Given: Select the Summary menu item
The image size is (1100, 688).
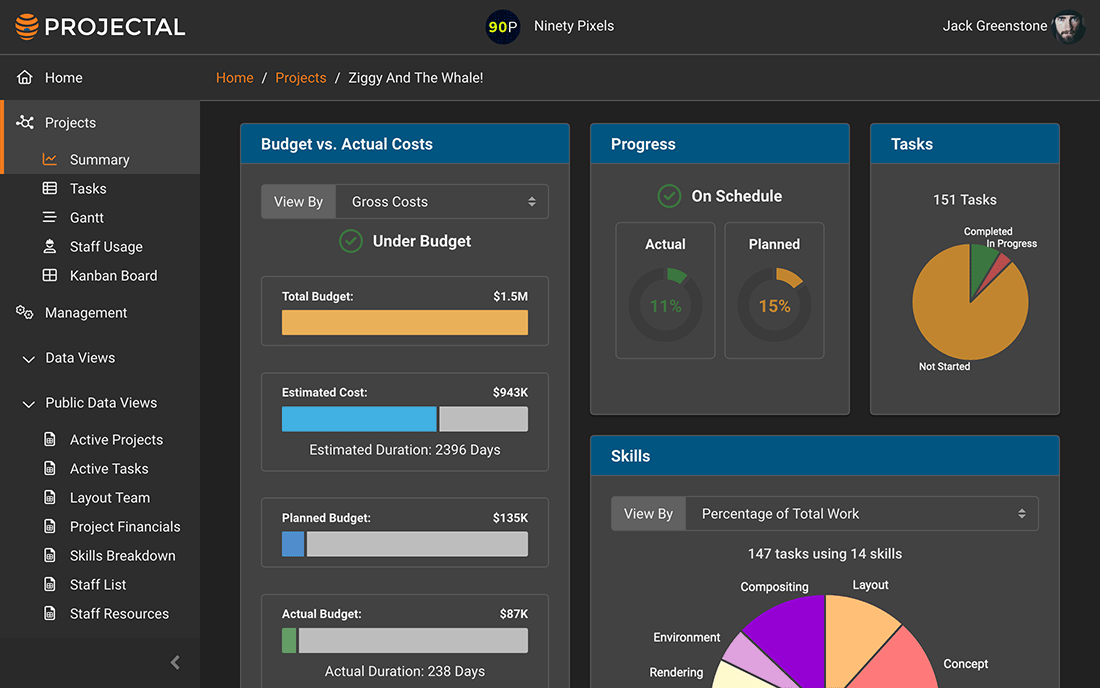Looking at the screenshot, I should [100, 159].
